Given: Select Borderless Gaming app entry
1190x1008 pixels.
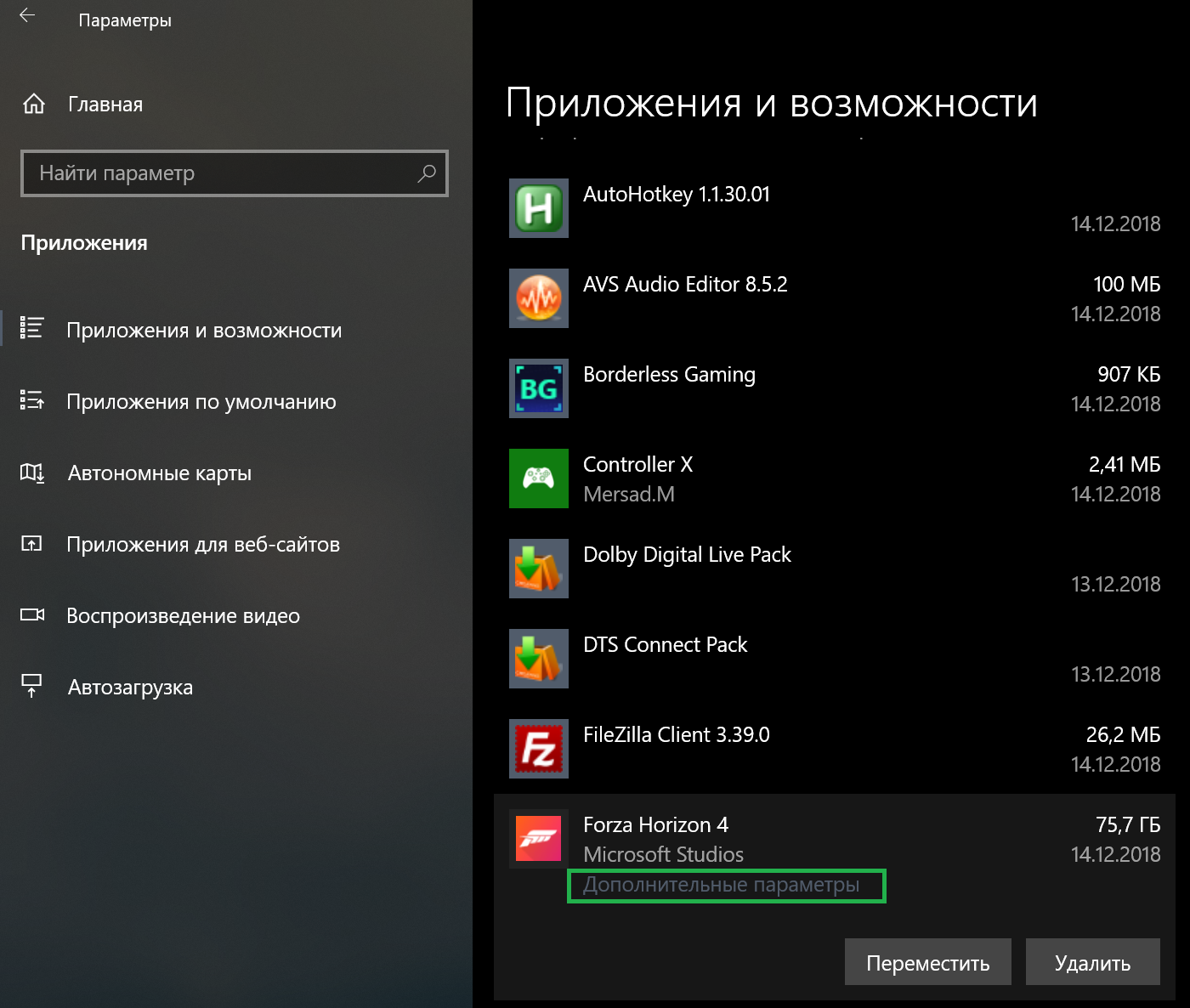Looking at the screenshot, I should coord(835,388).
